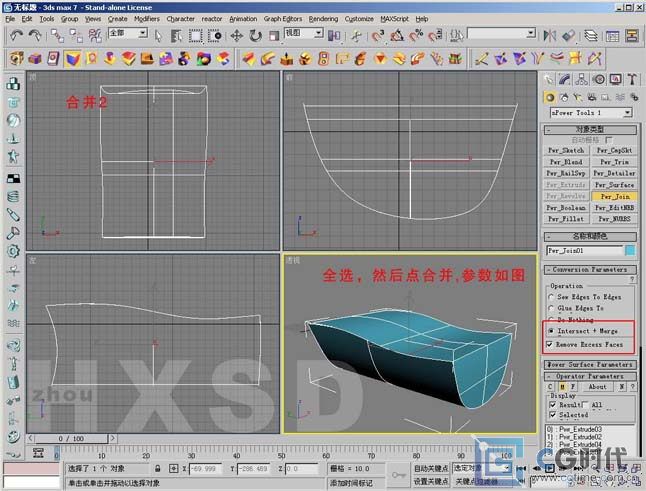Open the Motion command panel tab
The width and height of the screenshot is (646, 491).
tap(599, 79)
